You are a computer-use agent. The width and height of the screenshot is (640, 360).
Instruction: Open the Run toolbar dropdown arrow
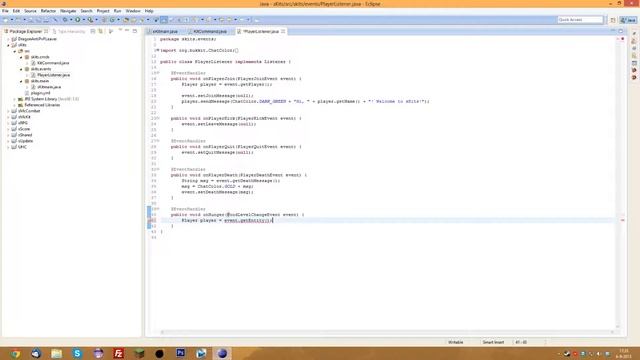click(x=83, y=20)
